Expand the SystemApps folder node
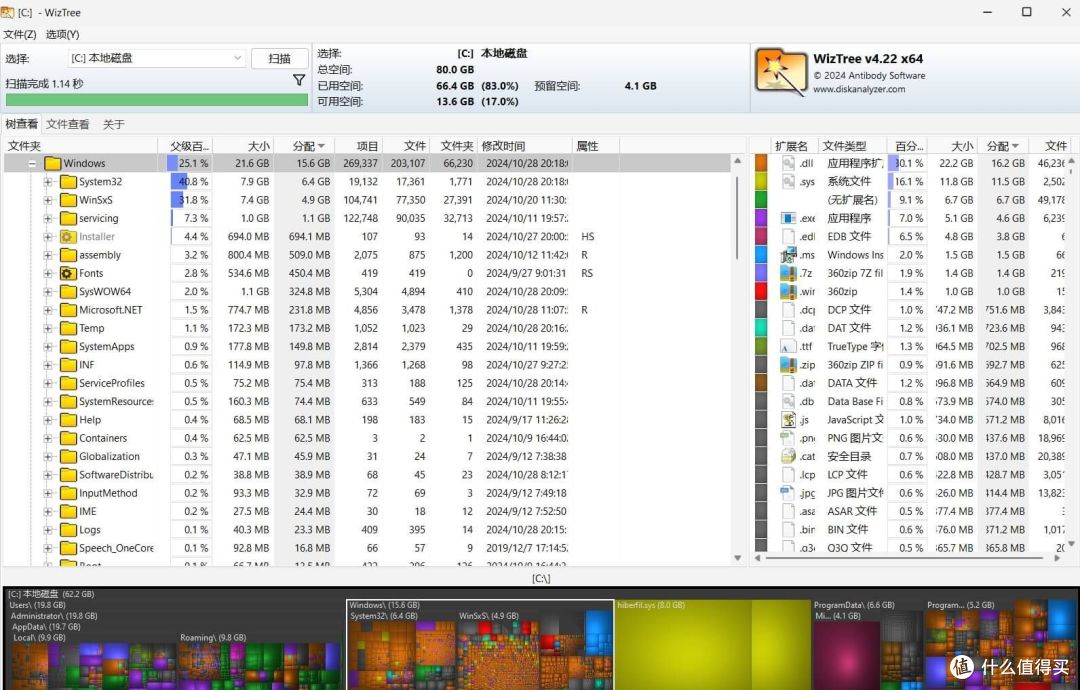This screenshot has width=1080, height=690. [48, 346]
